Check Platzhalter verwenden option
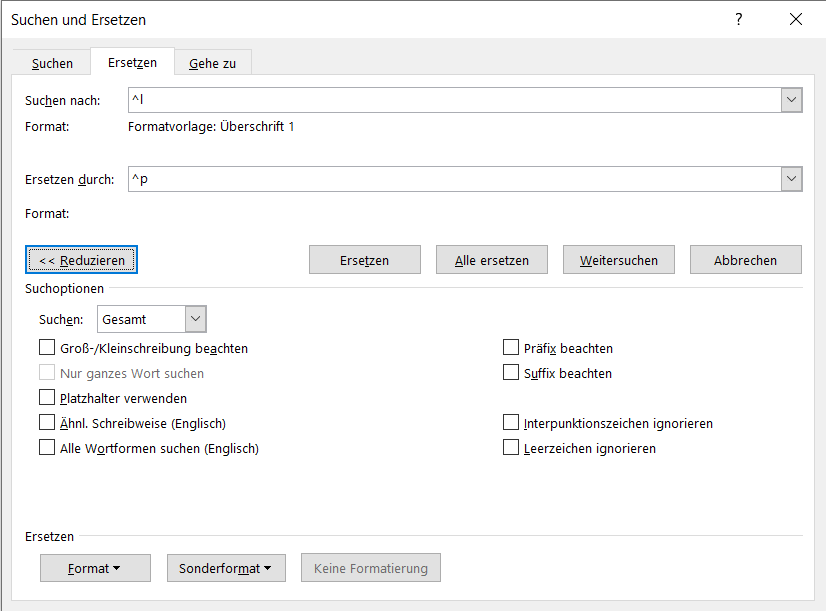This screenshot has width=826, height=611. [x=46, y=397]
